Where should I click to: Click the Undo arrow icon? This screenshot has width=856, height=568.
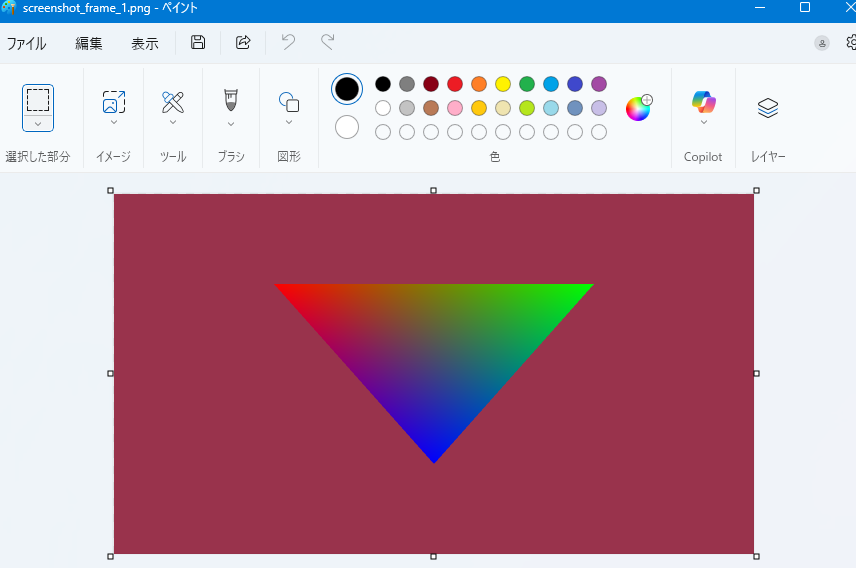click(288, 42)
